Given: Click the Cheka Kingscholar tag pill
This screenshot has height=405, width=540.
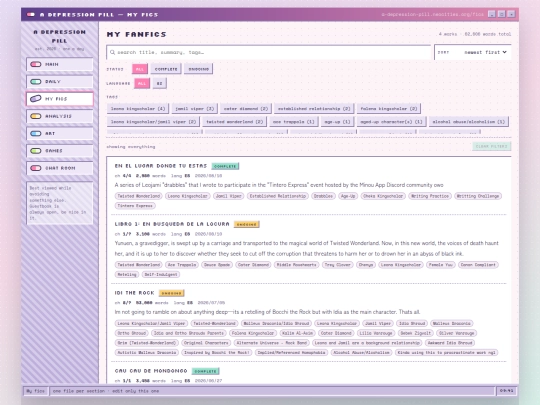Looking at the screenshot, I should (x=383, y=196).
